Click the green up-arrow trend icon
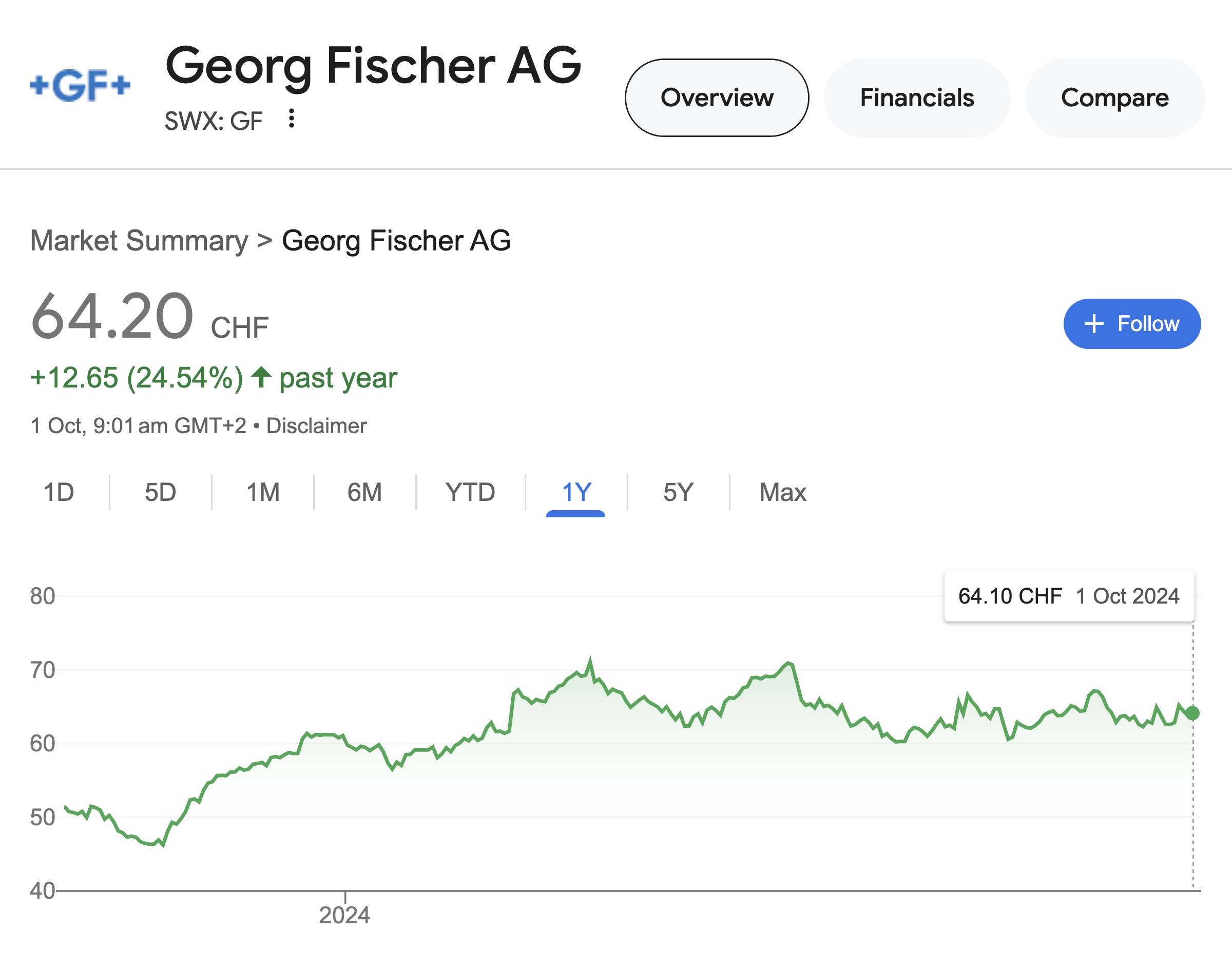The image size is (1232, 970). [x=261, y=377]
